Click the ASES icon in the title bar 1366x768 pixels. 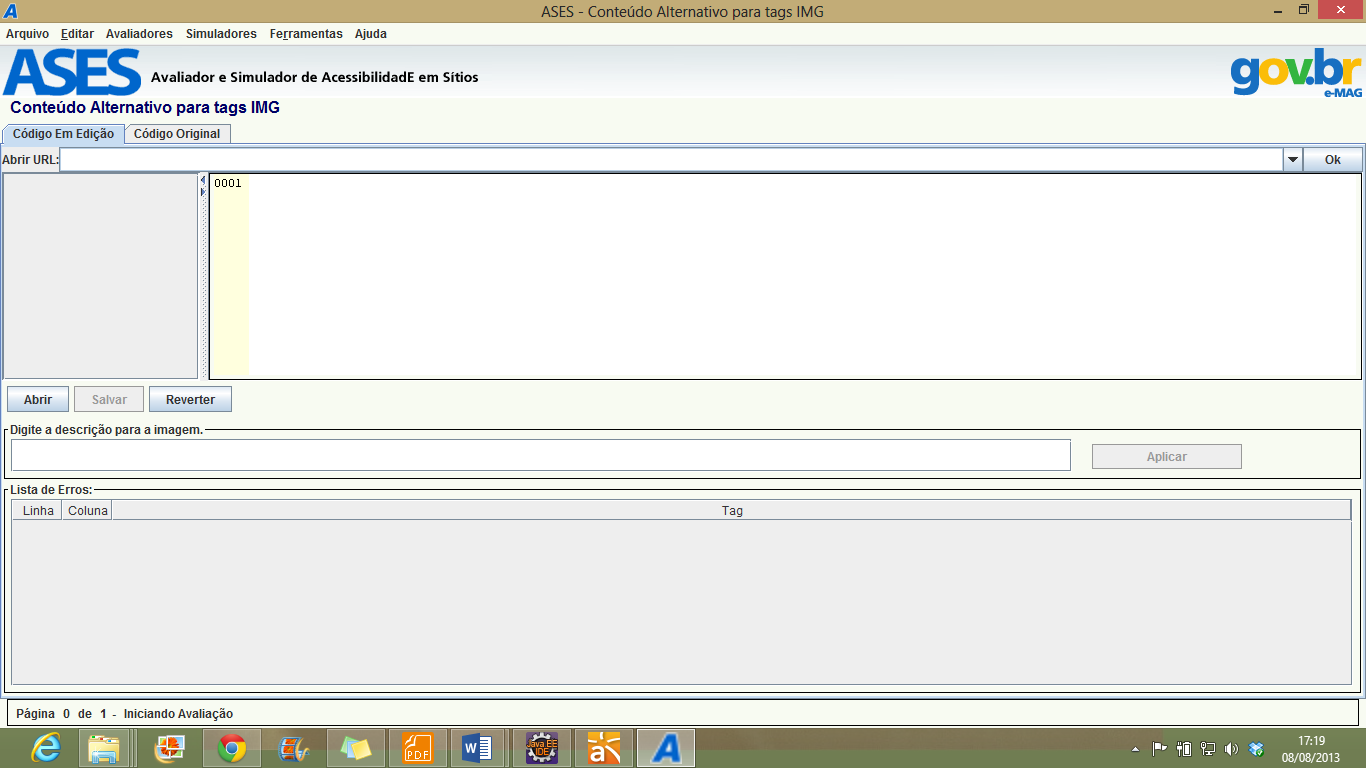tap(11, 11)
